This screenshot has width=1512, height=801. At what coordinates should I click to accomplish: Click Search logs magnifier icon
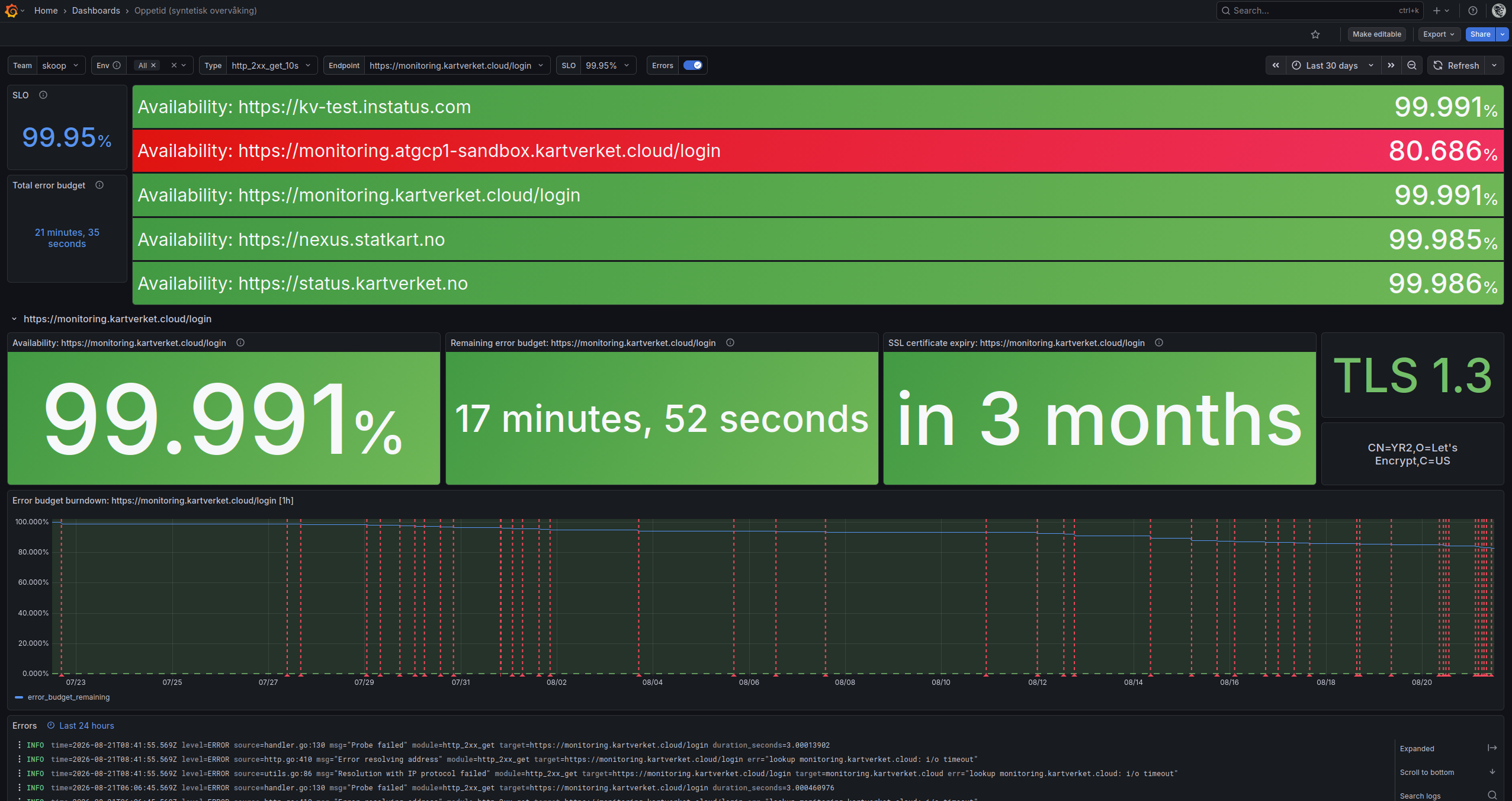[1492, 796]
